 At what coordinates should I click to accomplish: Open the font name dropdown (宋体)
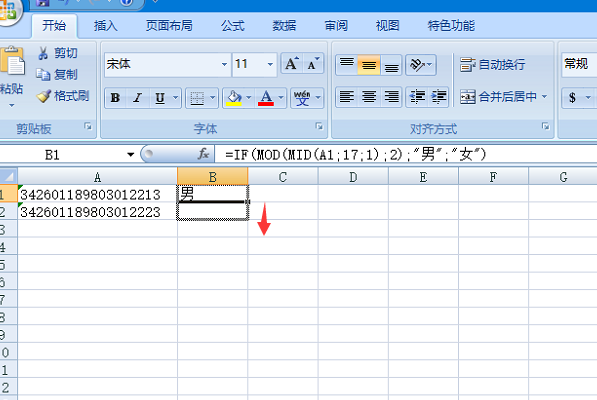(x=224, y=64)
